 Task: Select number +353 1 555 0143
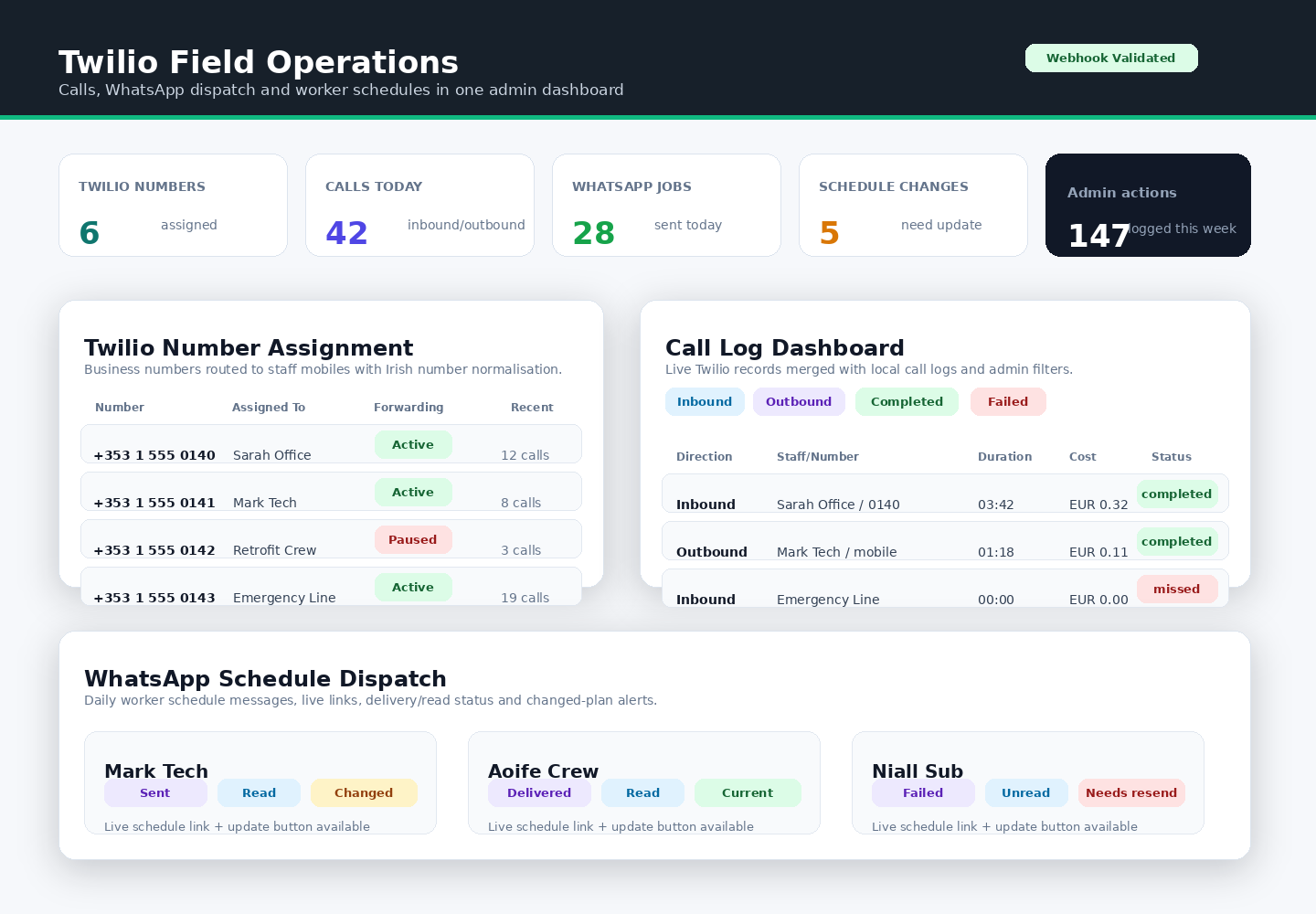[x=154, y=598]
